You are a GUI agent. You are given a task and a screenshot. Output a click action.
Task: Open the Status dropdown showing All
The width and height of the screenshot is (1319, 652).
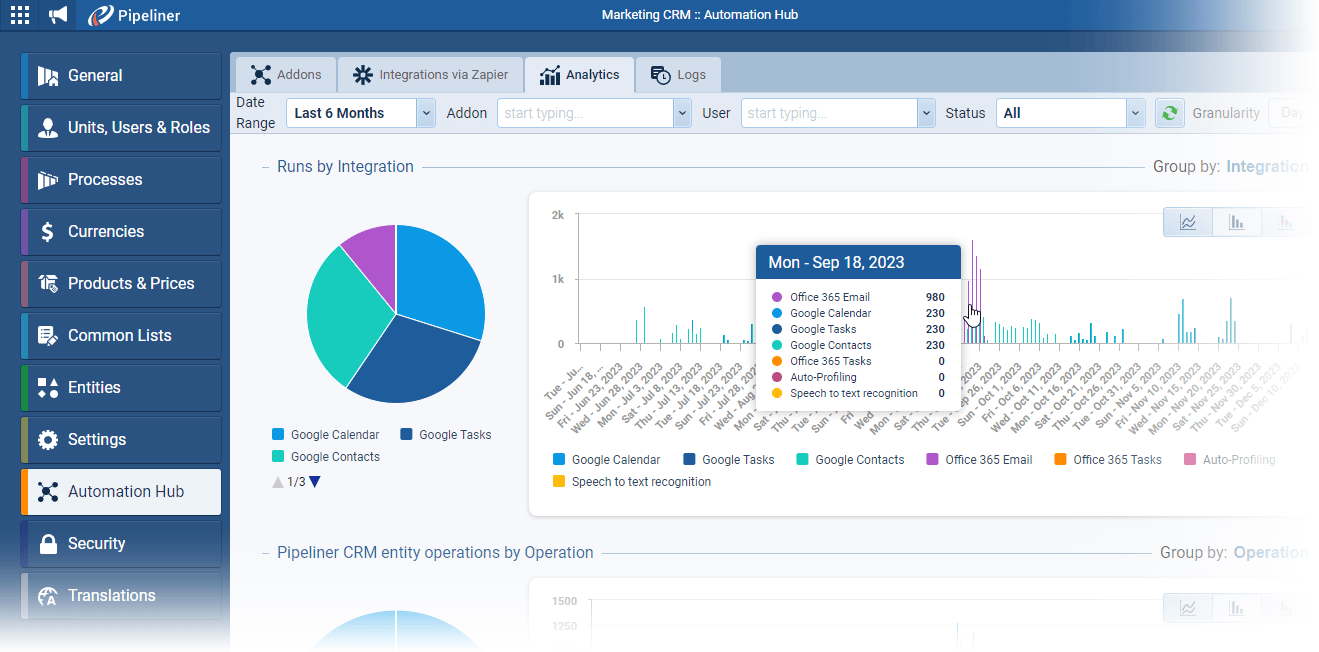(1135, 113)
